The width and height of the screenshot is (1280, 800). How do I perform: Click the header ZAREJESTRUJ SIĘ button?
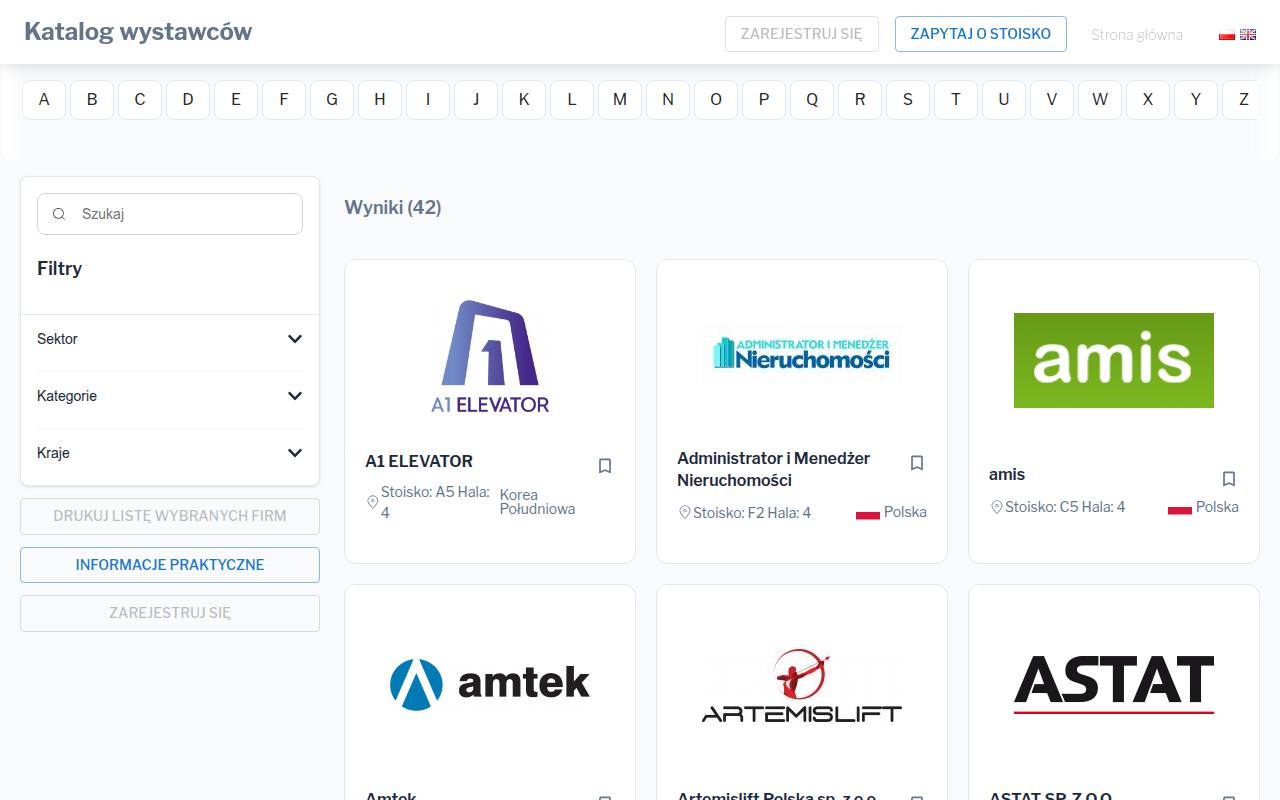(801, 34)
